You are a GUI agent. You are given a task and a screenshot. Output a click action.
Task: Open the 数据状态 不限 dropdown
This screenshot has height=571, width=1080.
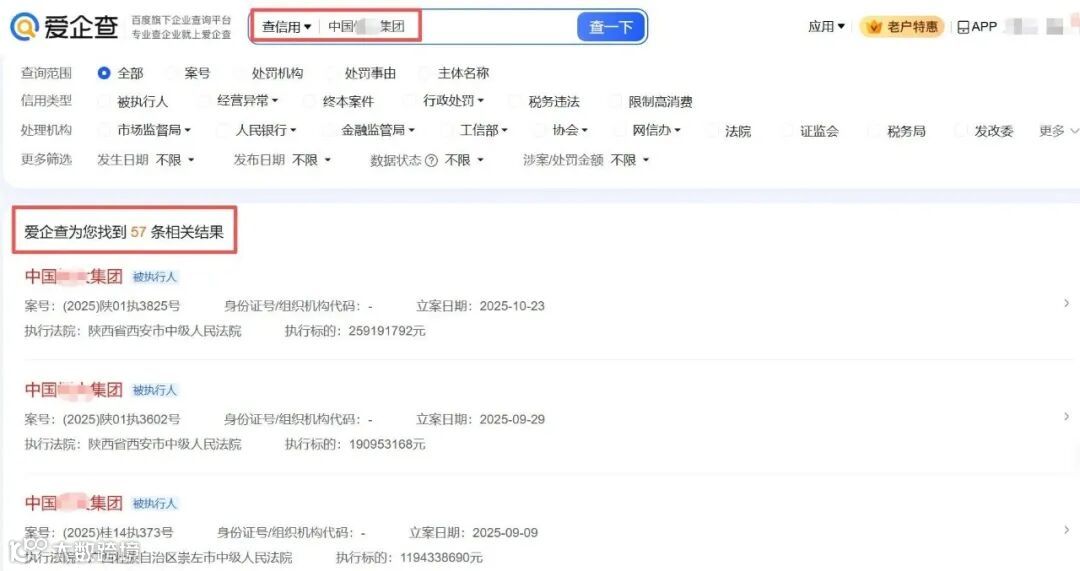pos(464,160)
